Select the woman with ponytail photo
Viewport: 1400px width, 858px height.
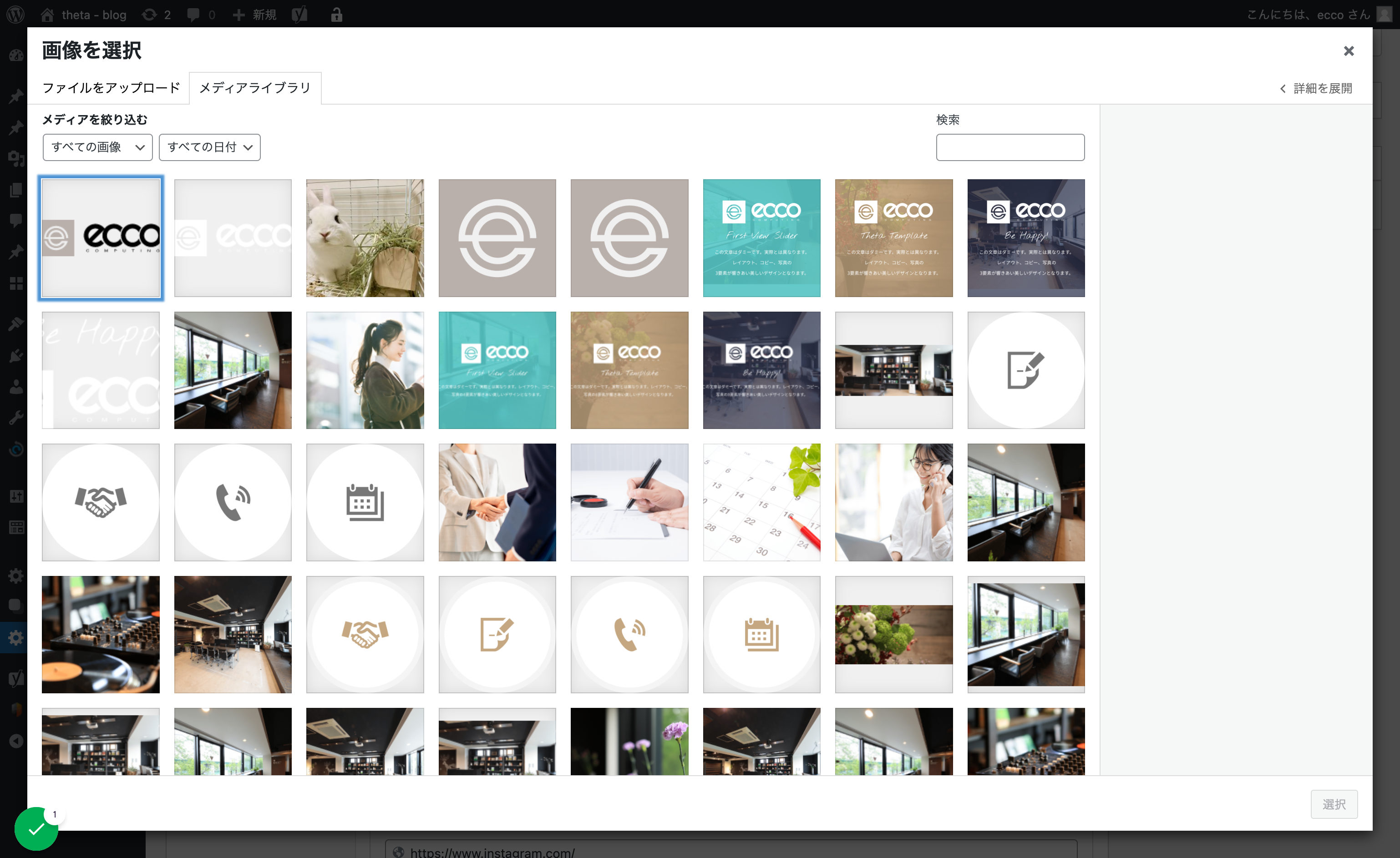[x=365, y=370]
